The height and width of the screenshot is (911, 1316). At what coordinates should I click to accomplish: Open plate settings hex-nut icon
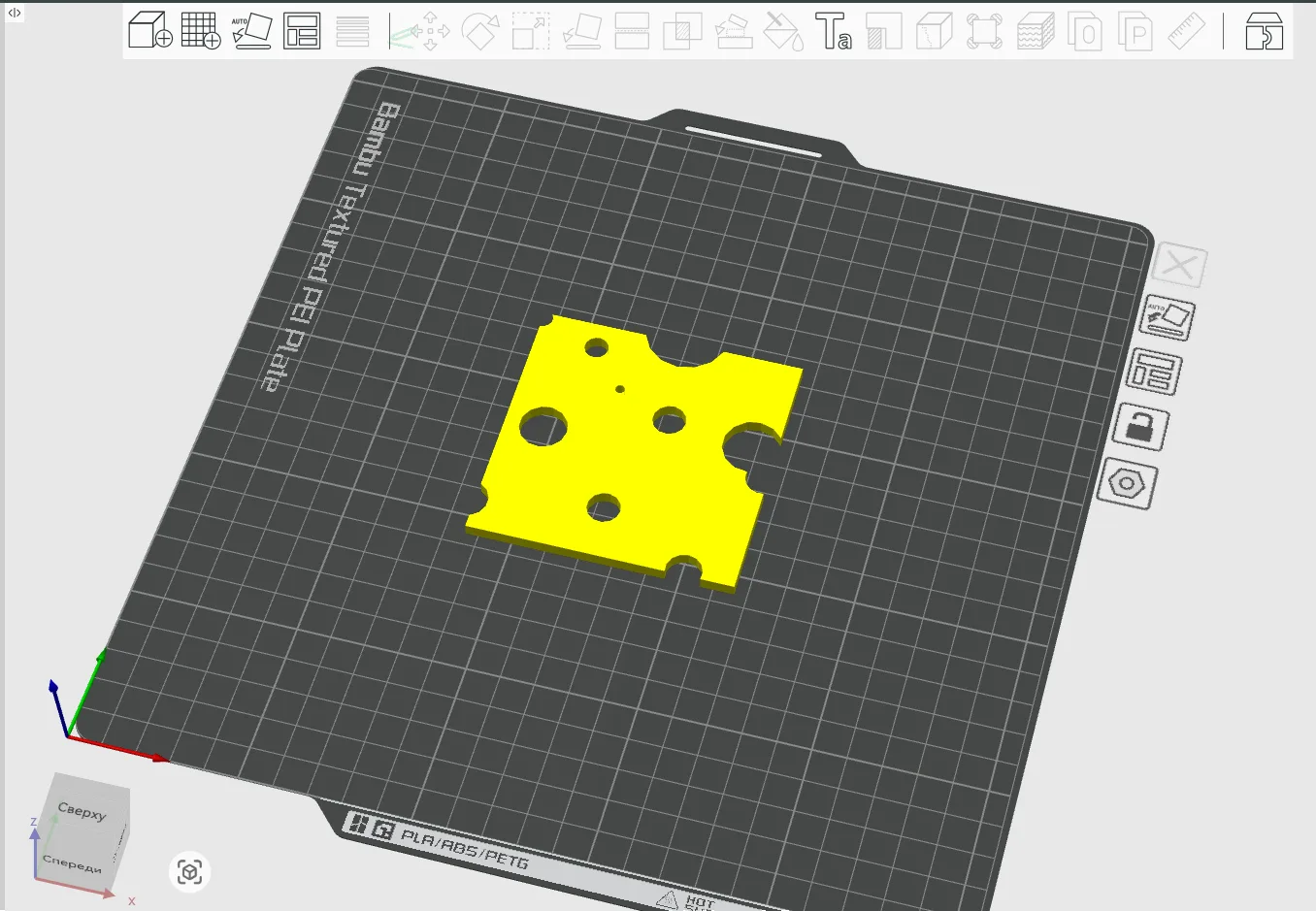(1127, 483)
